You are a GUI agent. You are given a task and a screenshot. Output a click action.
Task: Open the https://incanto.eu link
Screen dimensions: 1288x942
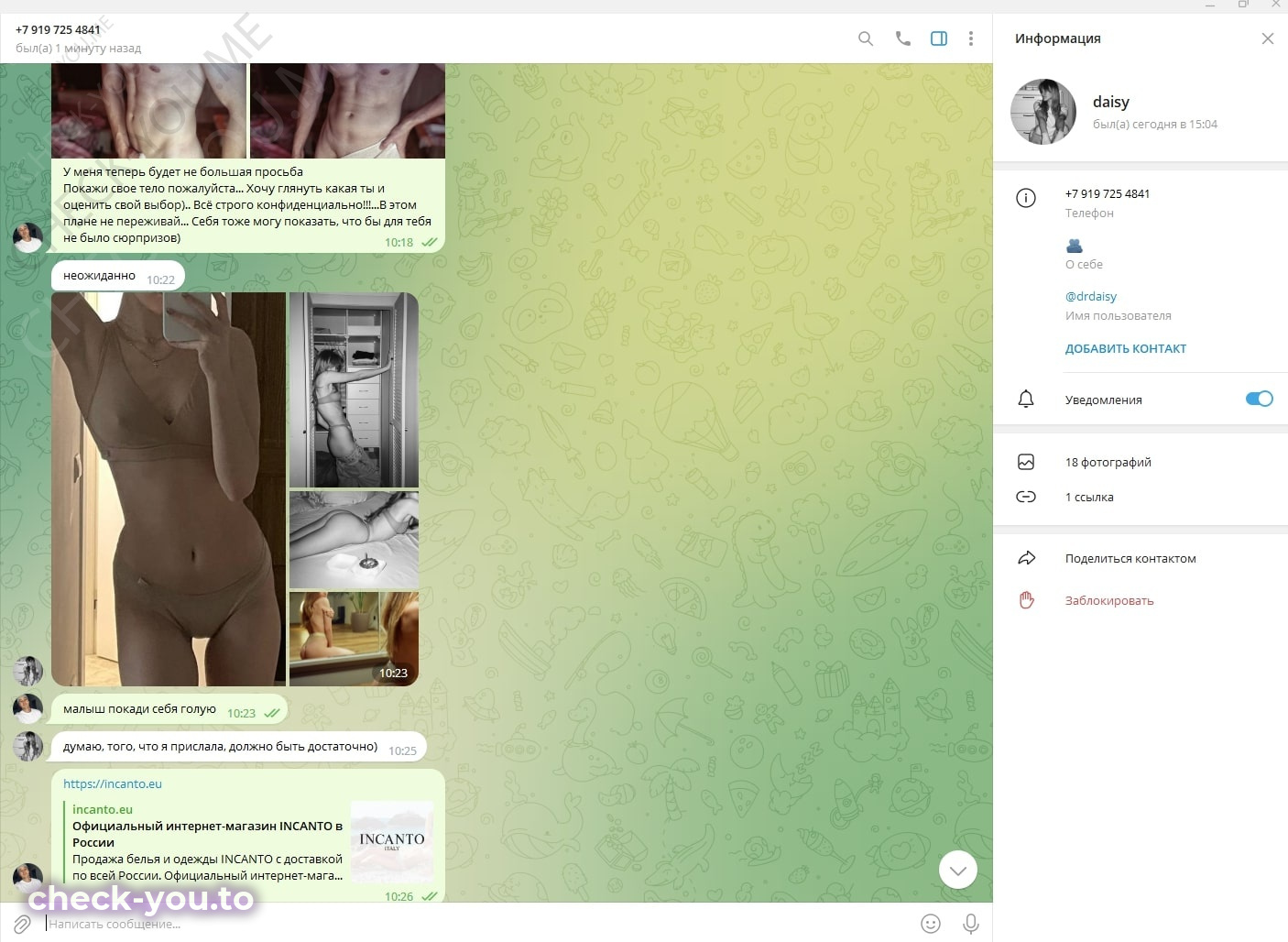pos(113,783)
